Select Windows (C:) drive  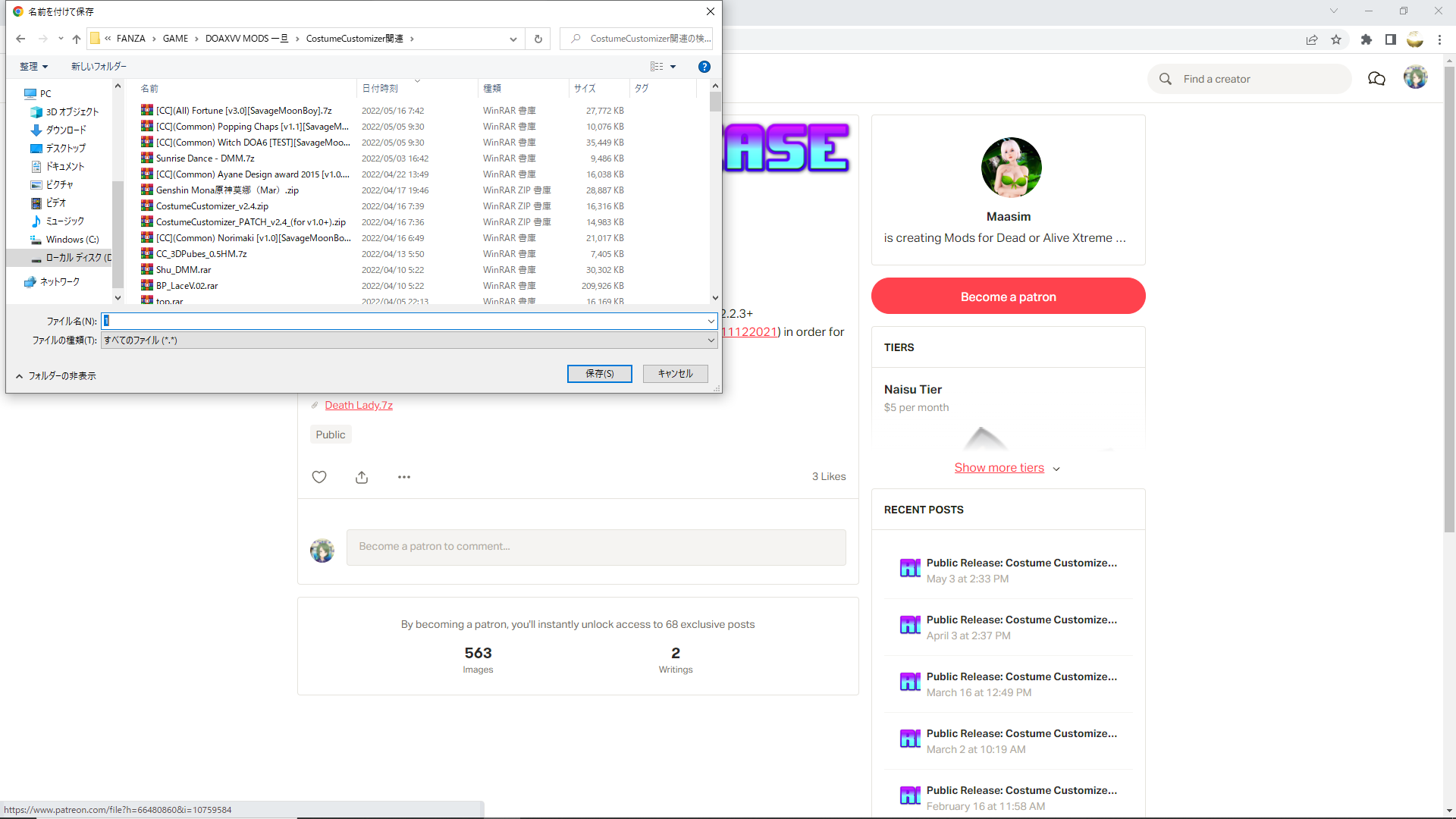[x=64, y=239]
